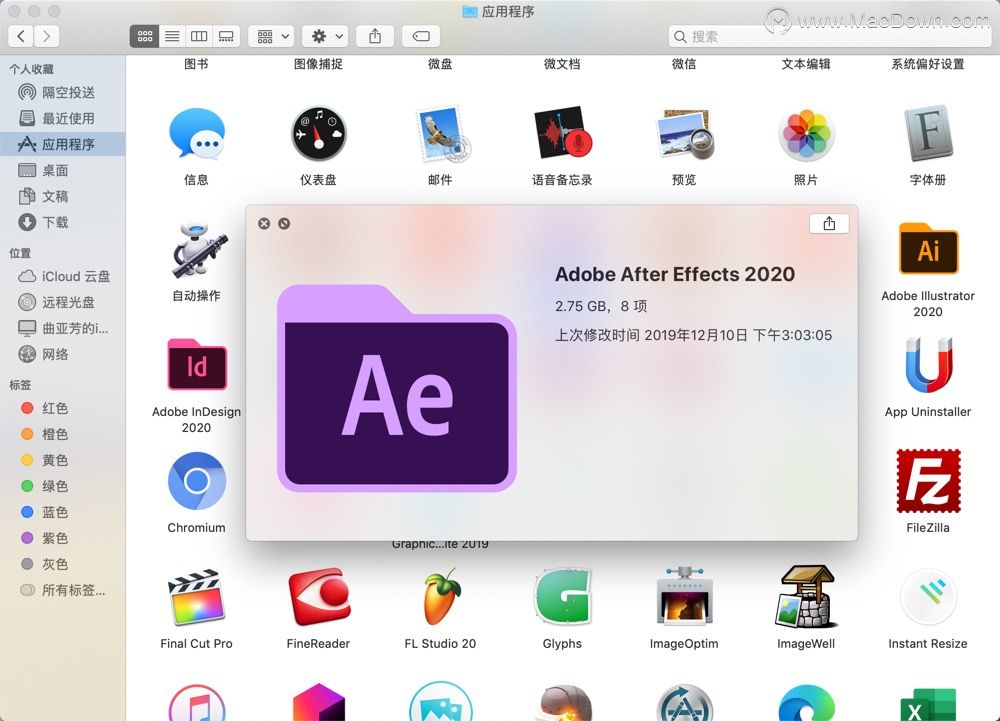1000x721 pixels.
Task: Open the gear action menu
Action: point(325,36)
